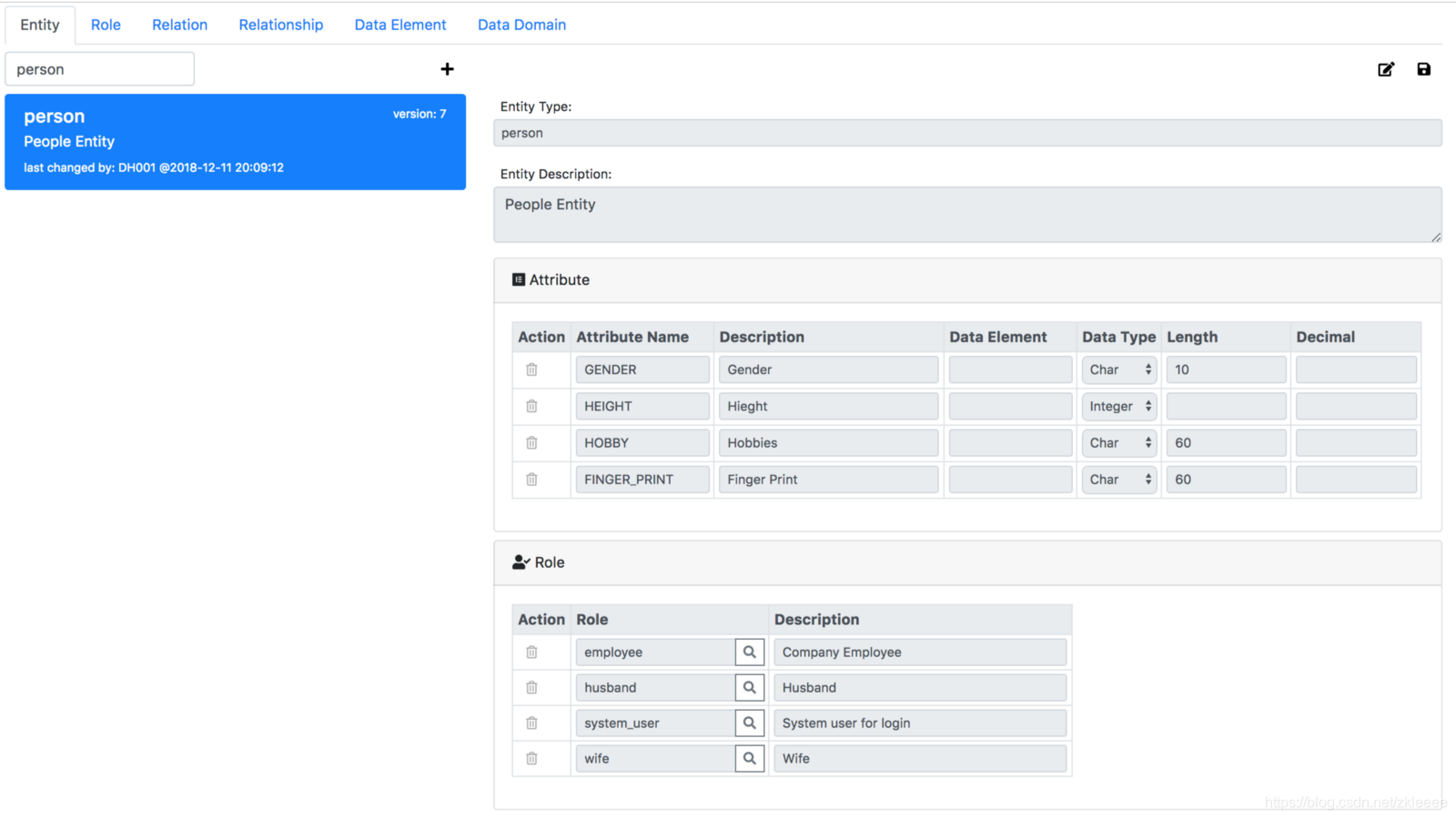The height and width of the screenshot is (819, 1456).
Task: Edit the wife role field
Action: (x=655, y=758)
